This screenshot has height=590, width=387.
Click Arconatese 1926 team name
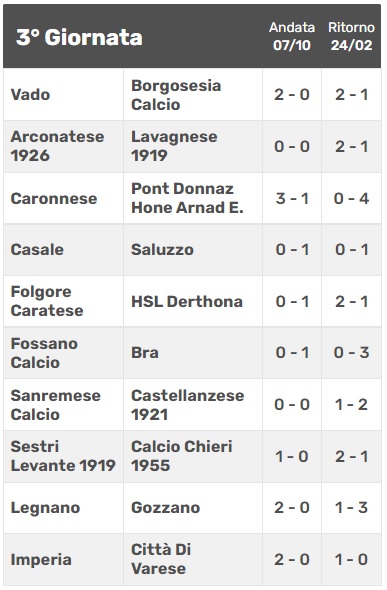pyautogui.click(x=58, y=146)
